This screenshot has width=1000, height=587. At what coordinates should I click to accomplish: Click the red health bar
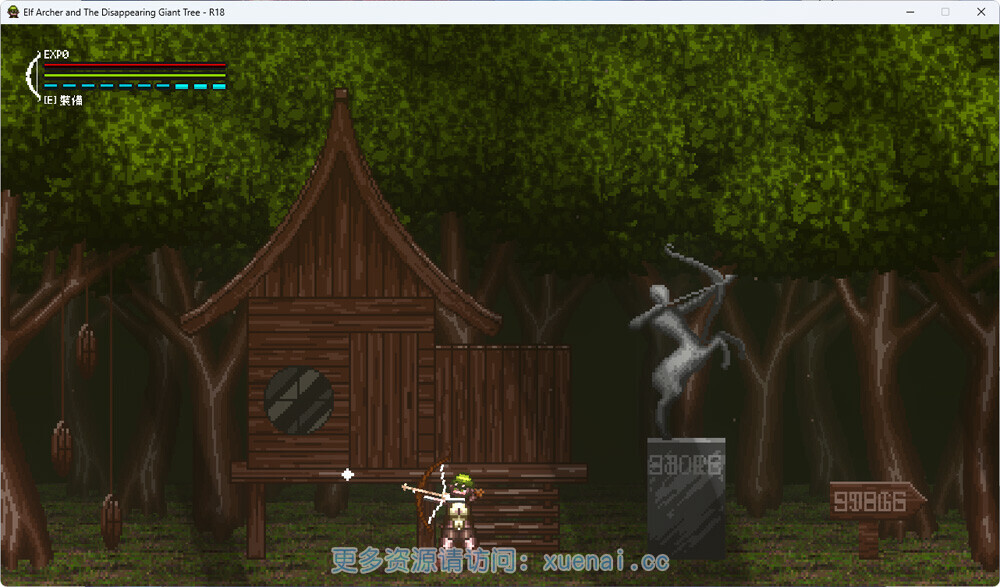tap(134, 65)
